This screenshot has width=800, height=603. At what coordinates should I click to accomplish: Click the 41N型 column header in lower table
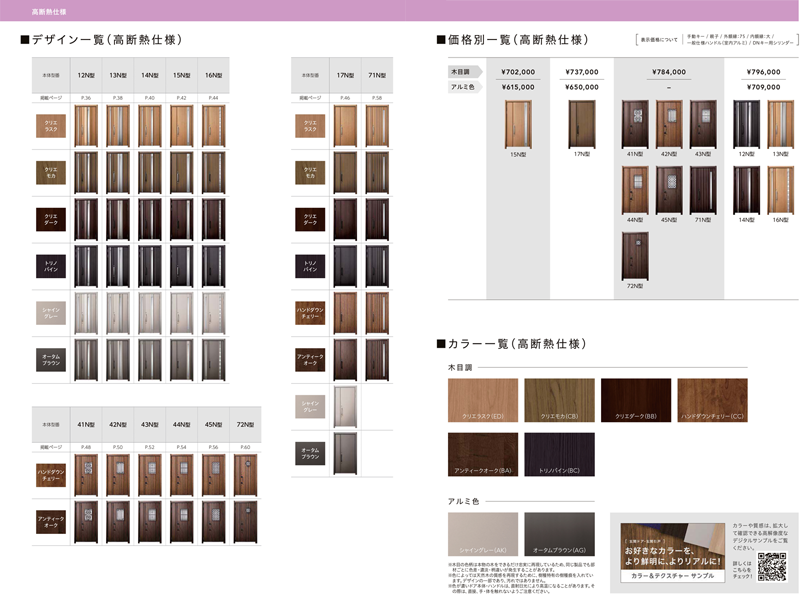(x=86, y=424)
